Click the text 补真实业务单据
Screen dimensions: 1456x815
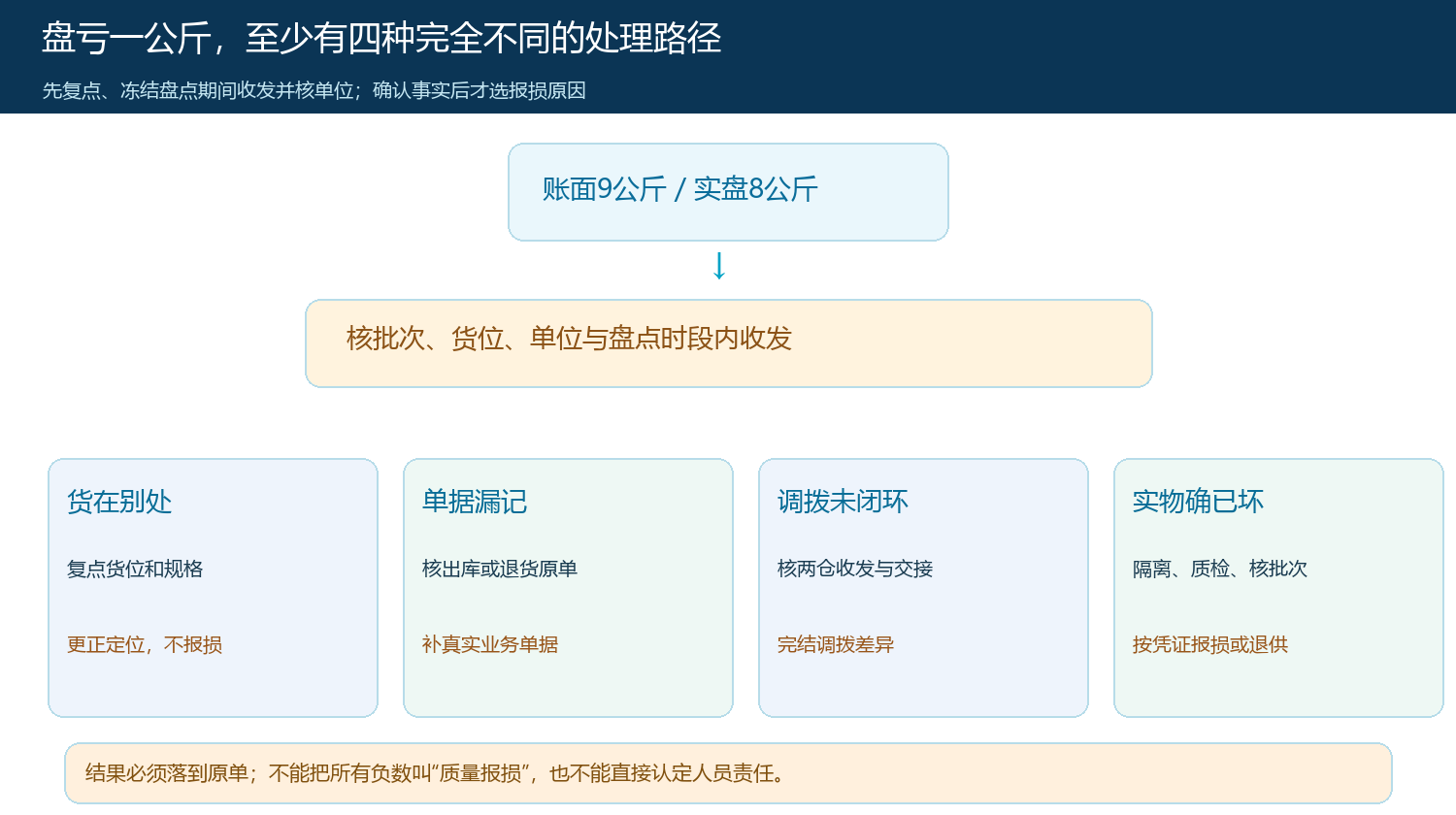490,644
